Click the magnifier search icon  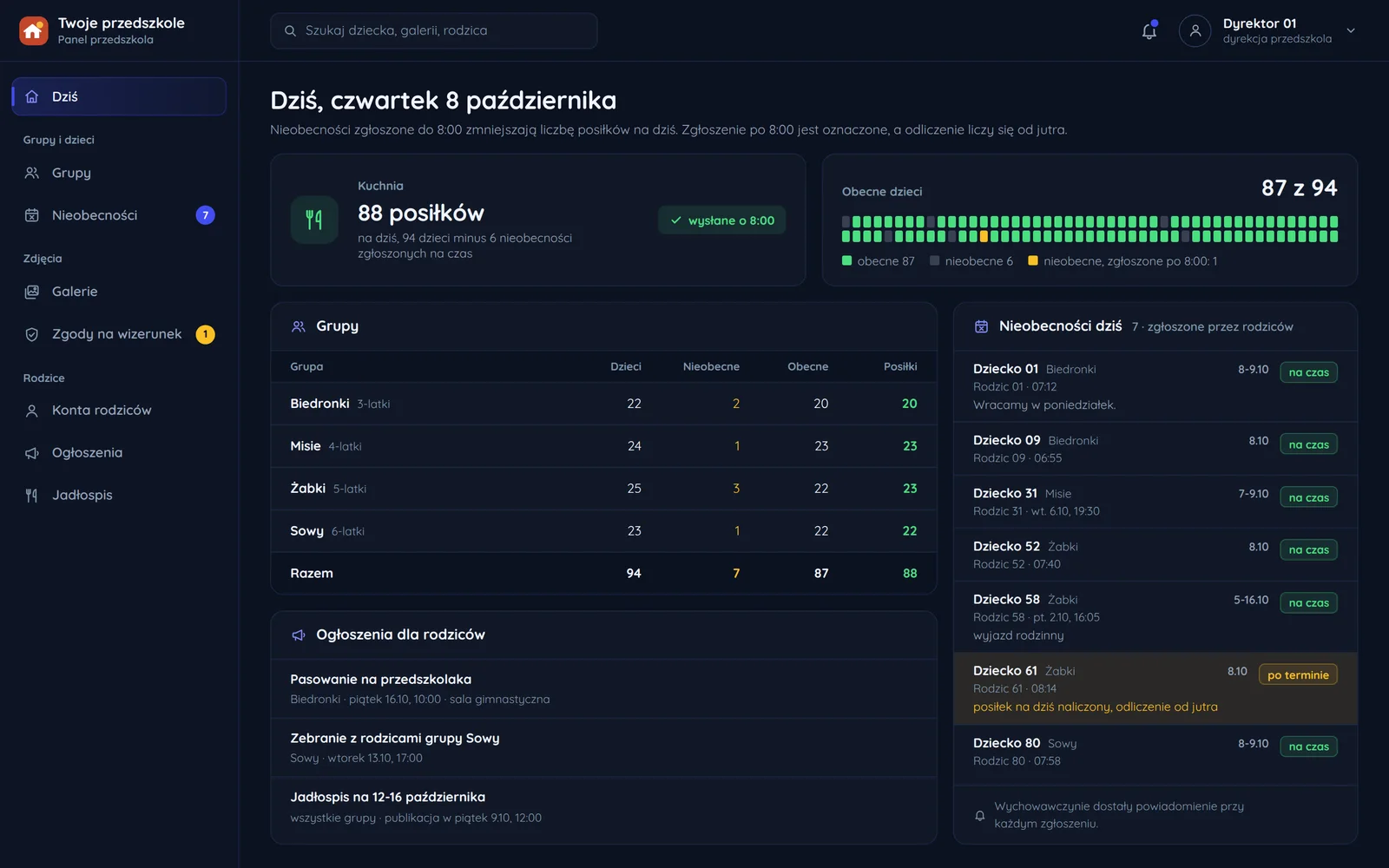click(290, 30)
